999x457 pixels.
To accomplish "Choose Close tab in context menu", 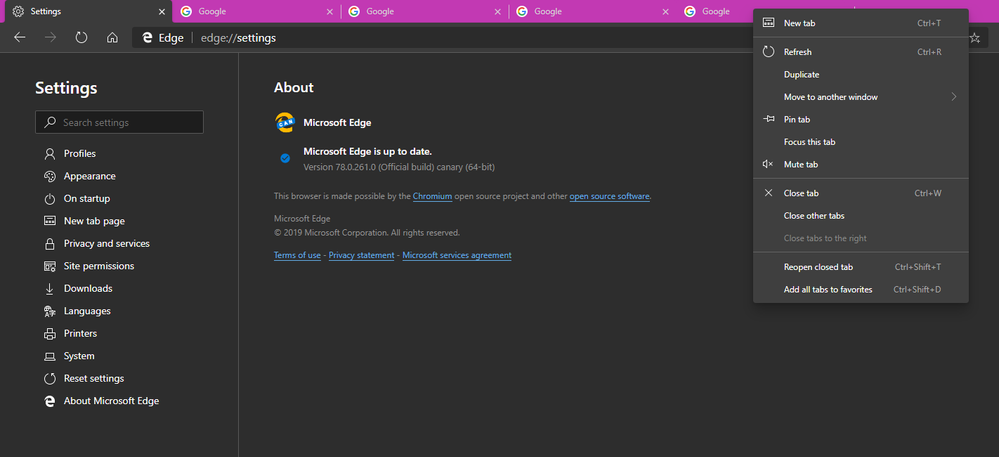I will coord(861,193).
